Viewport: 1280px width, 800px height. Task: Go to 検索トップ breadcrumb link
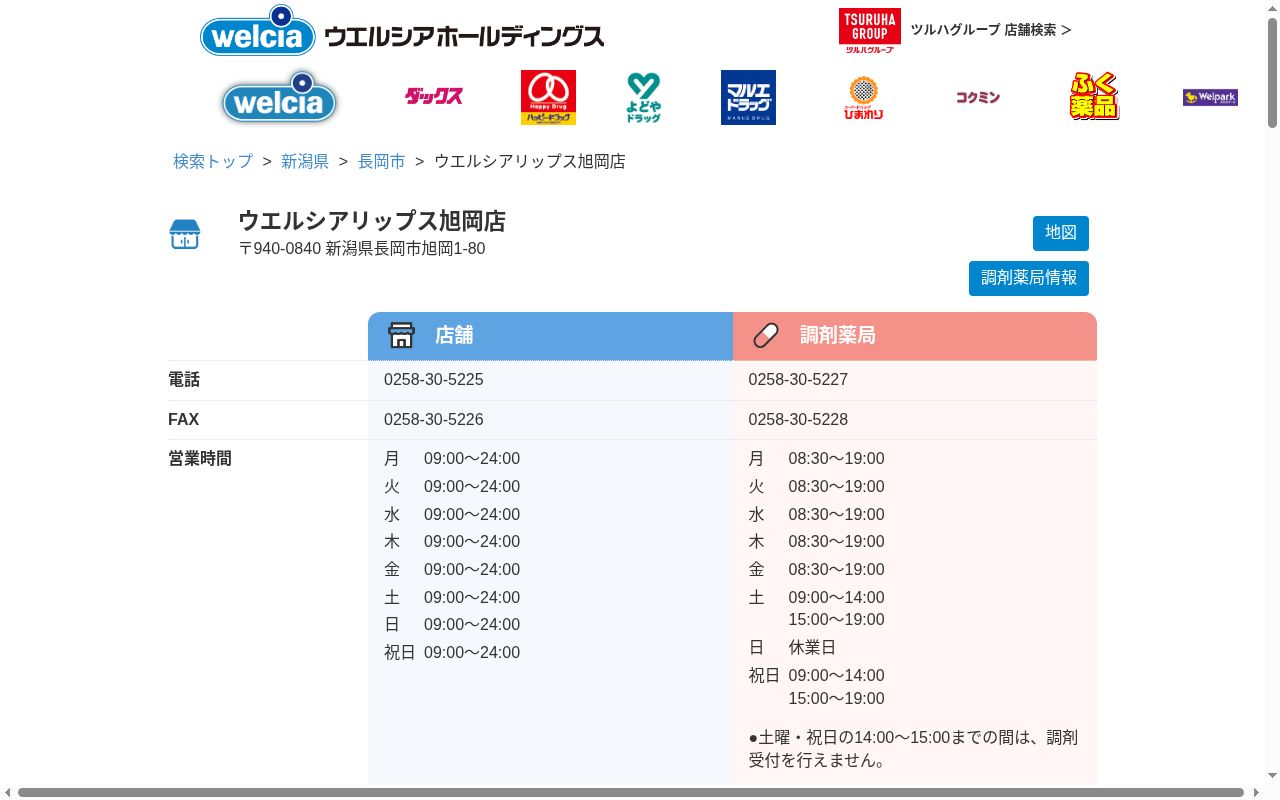[213, 161]
